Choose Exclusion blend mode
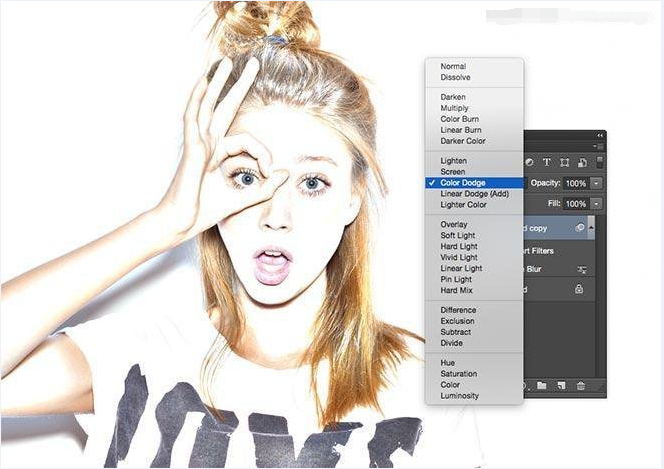This screenshot has width=664, height=469. click(474, 321)
